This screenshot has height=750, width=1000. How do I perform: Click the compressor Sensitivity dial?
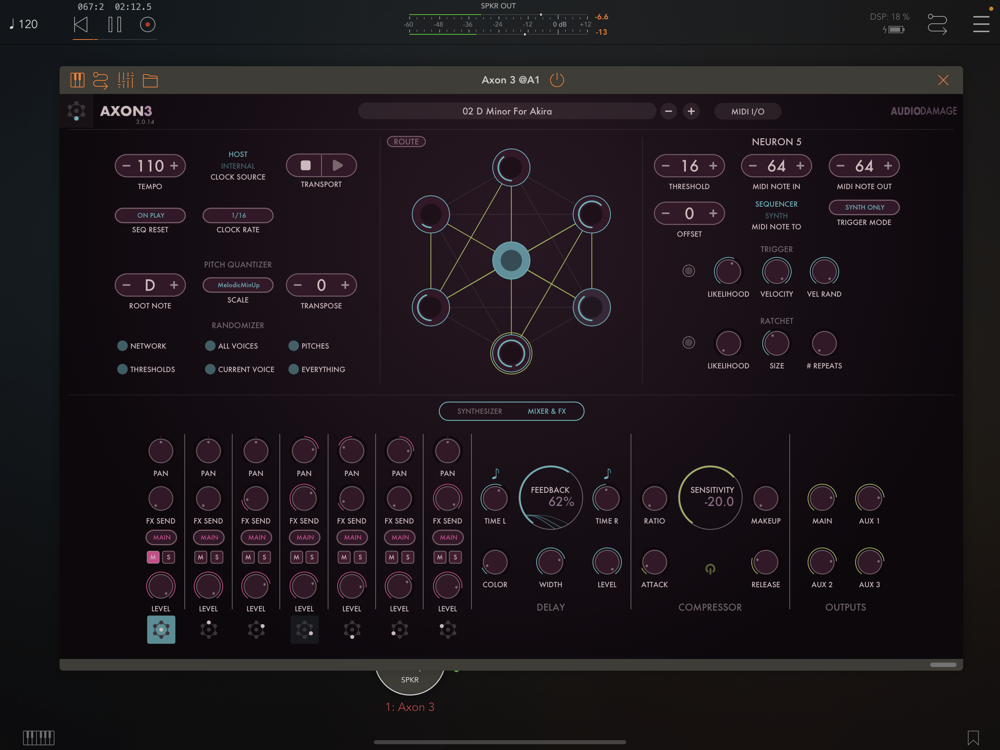(x=710, y=497)
